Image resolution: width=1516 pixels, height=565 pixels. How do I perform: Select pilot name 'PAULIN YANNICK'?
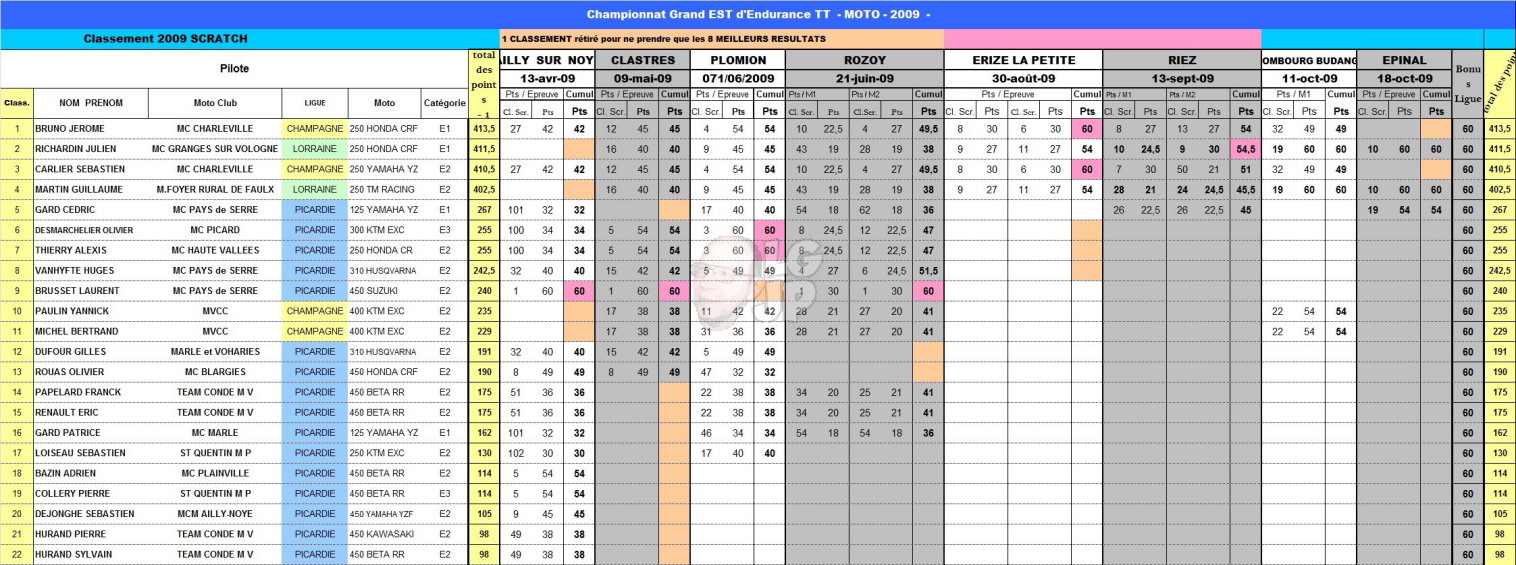(71, 311)
